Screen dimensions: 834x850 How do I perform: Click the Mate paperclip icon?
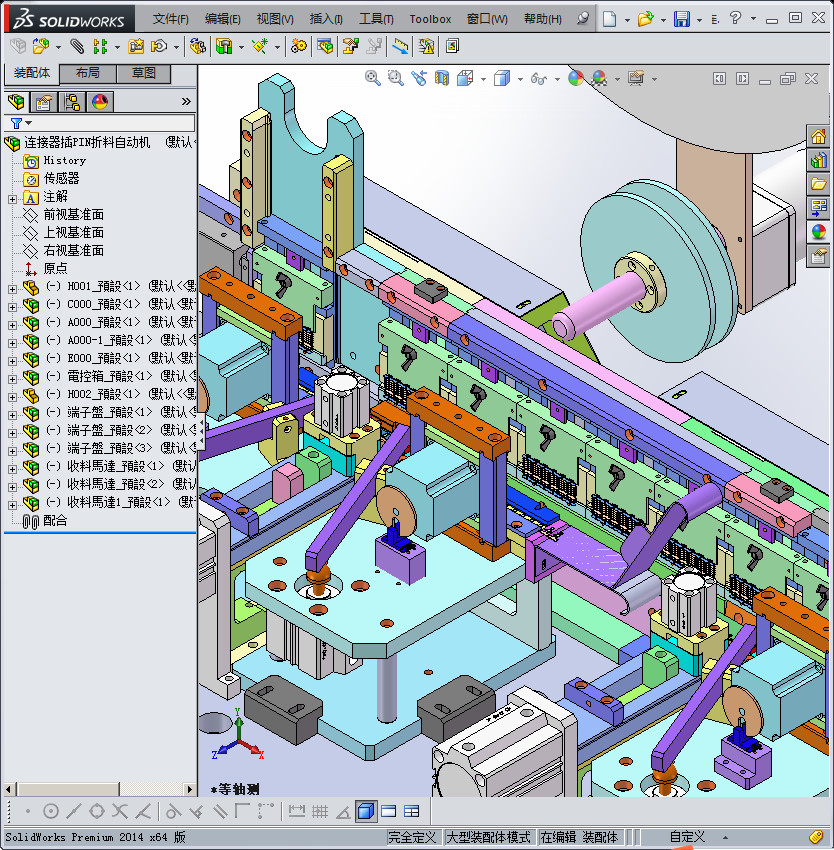tap(77, 47)
